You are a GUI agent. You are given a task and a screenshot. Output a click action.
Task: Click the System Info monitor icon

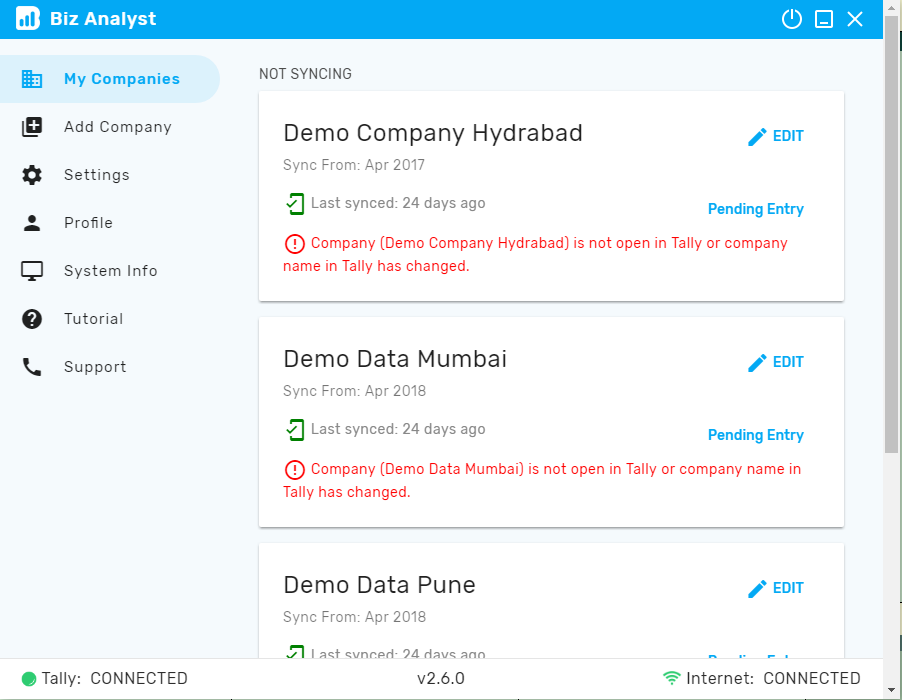pos(32,271)
